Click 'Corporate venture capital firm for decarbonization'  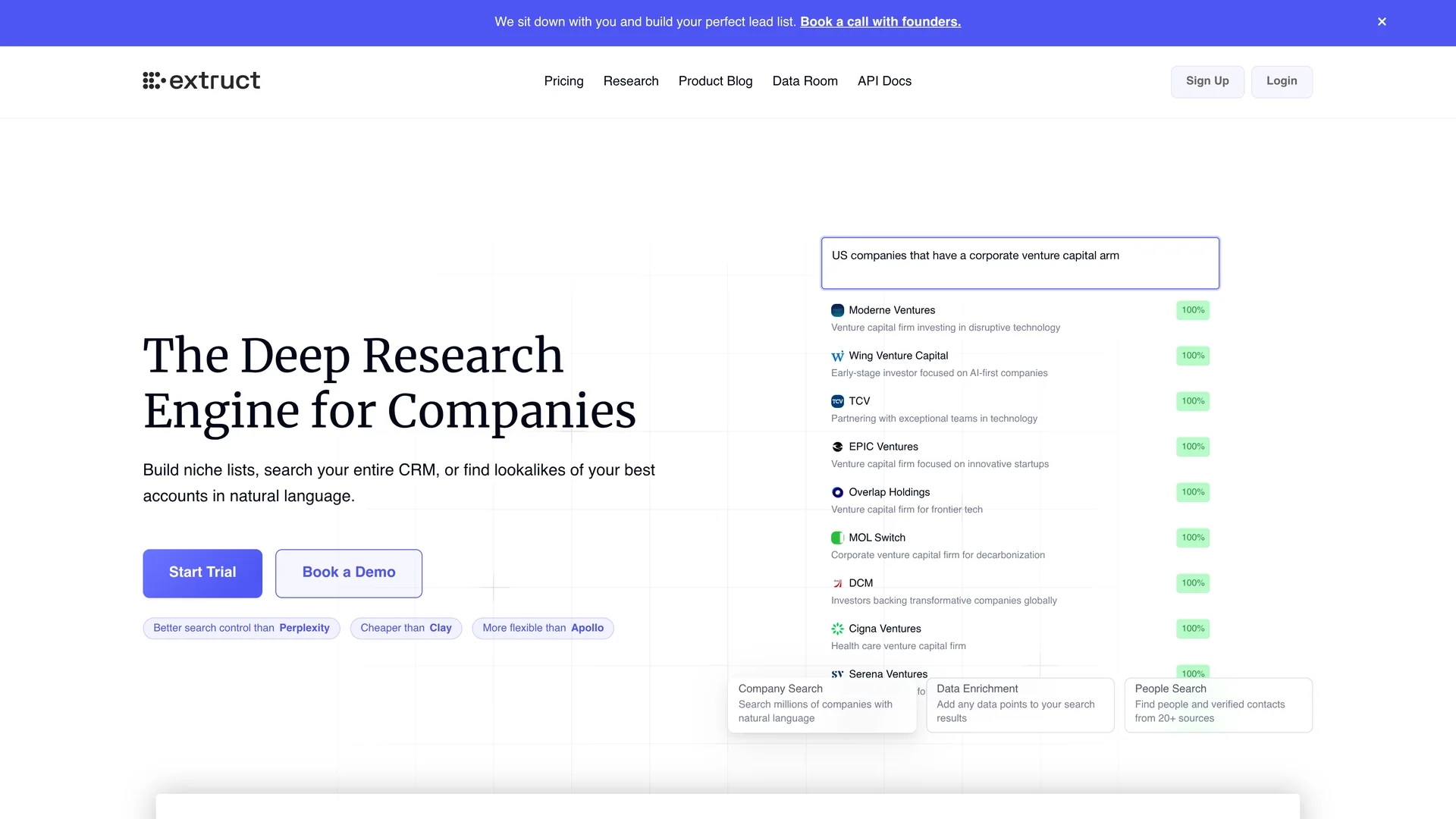[x=938, y=555]
